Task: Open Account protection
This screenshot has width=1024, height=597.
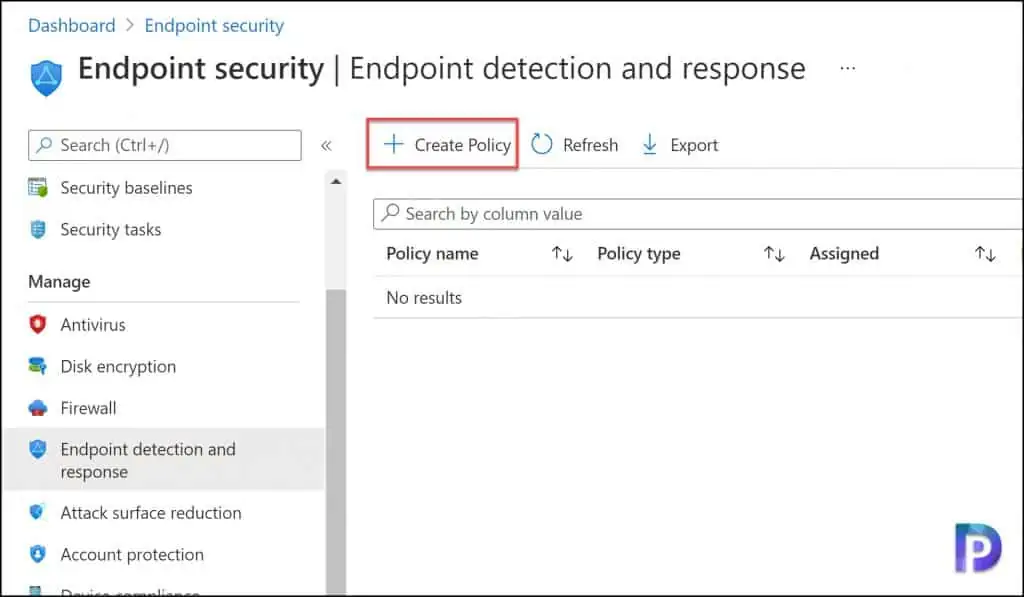Action: [132, 555]
